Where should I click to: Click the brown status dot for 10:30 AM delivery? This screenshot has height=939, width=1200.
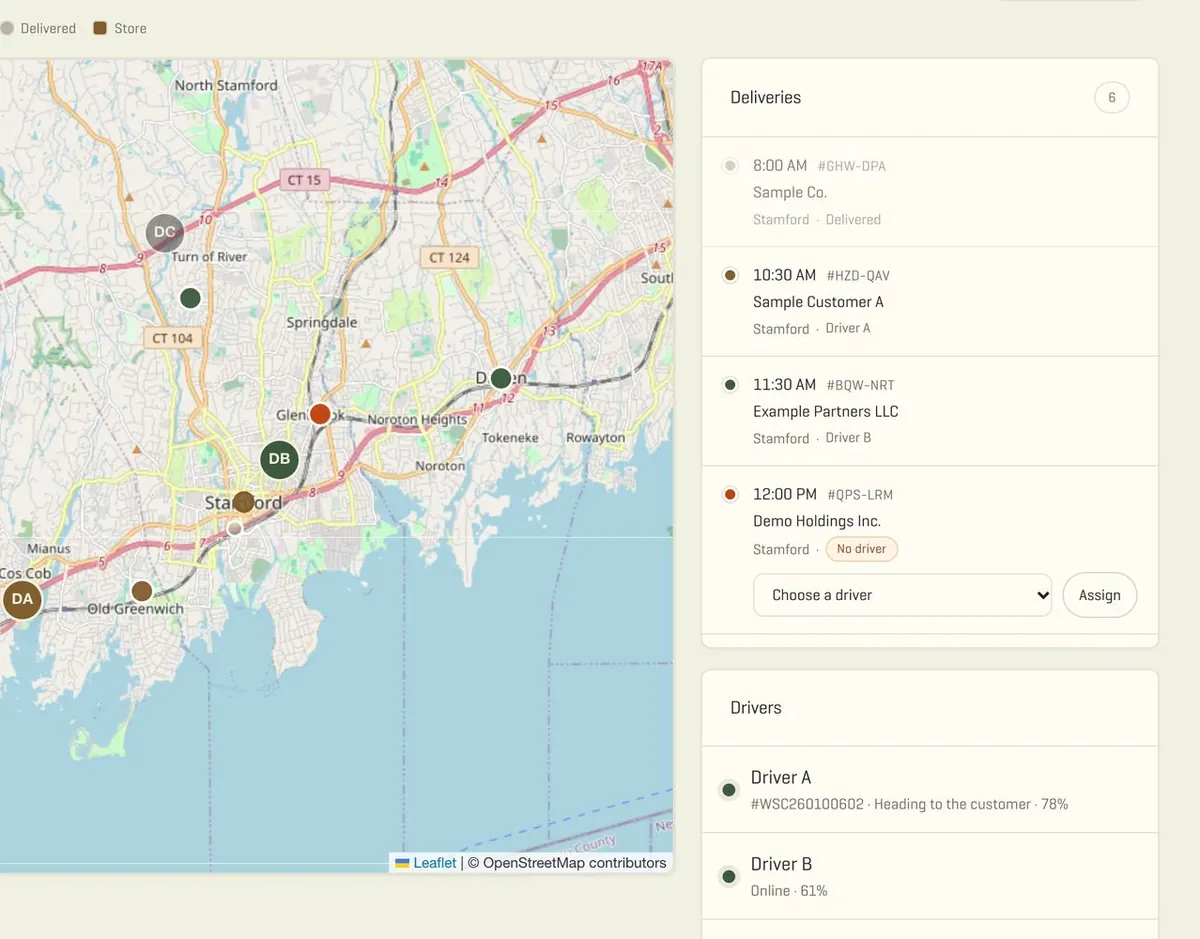tap(730, 275)
